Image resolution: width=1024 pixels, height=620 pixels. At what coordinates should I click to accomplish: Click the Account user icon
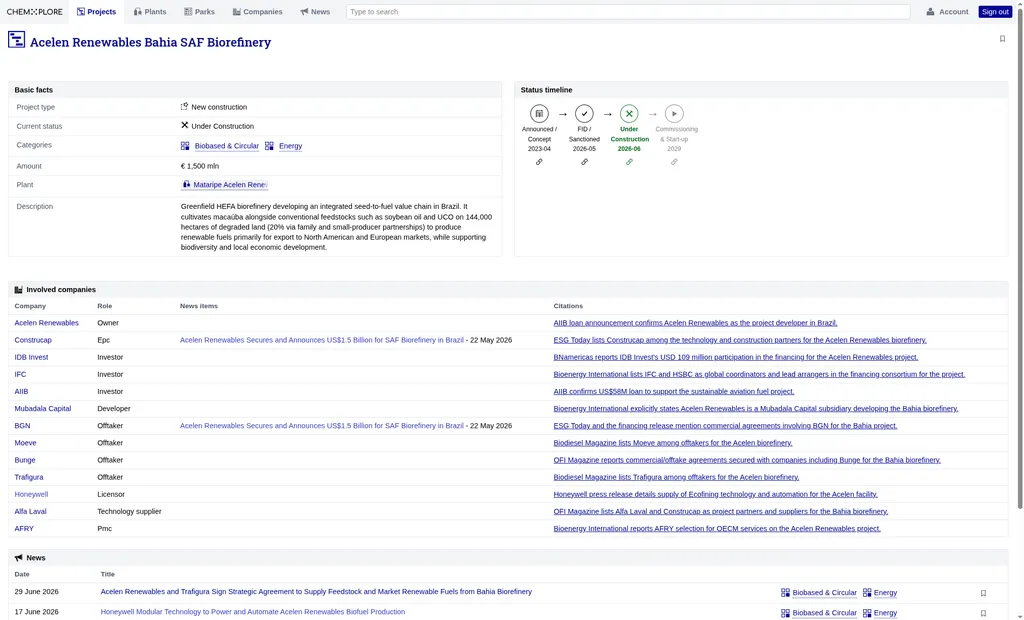930,12
